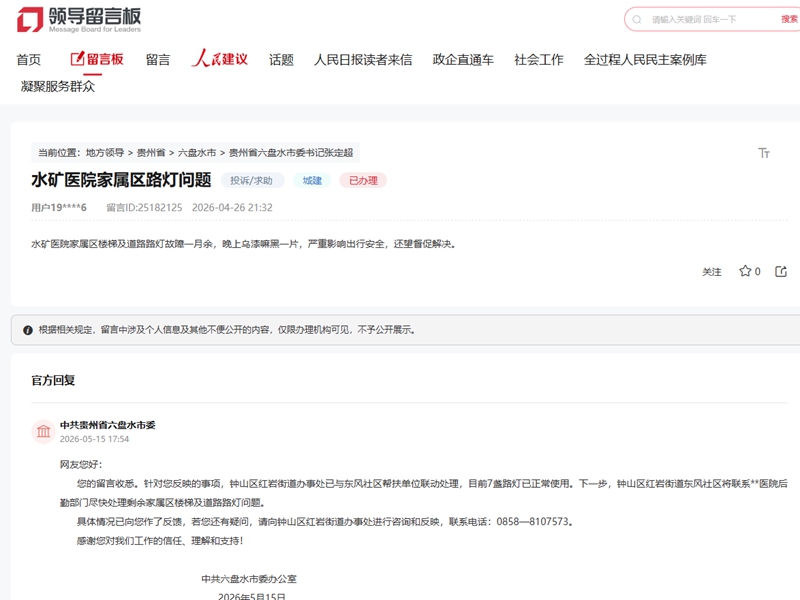Screen dimensions: 800x600
Task: Open the 凝聚服务群众 navigation item
Action: click(x=58, y=86)
